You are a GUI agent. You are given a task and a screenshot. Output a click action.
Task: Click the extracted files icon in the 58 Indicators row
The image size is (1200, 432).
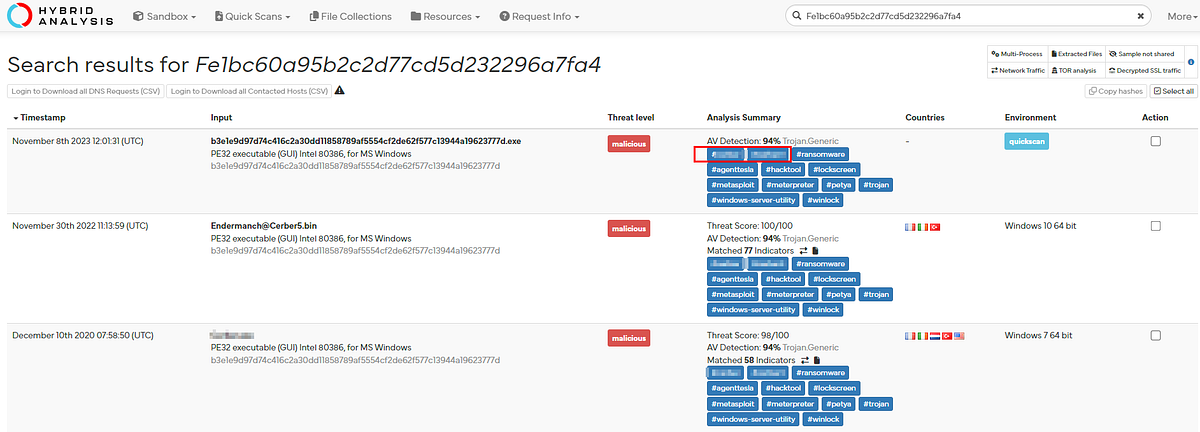817,359
